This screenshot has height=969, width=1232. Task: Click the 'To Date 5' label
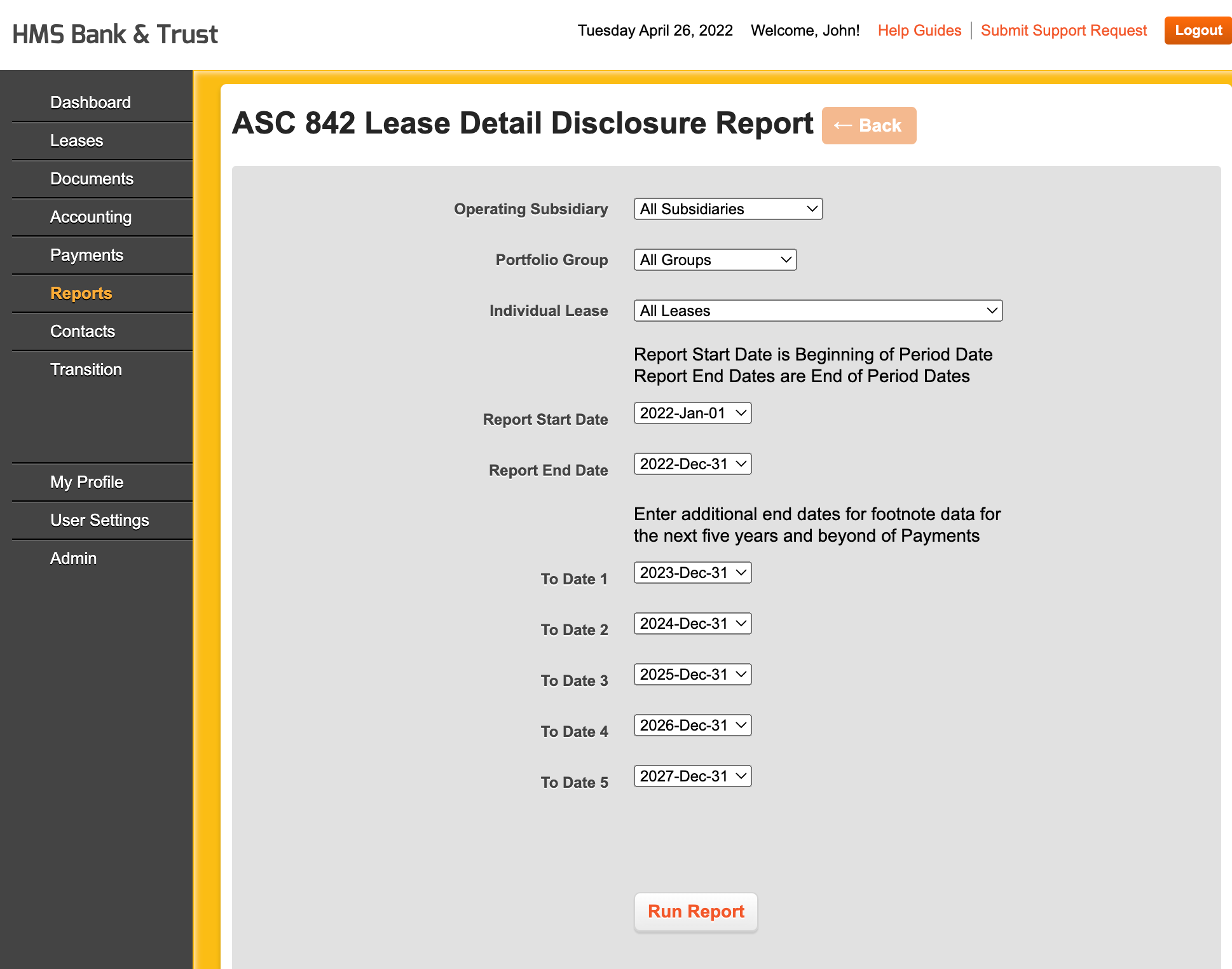tap(574, 783)
